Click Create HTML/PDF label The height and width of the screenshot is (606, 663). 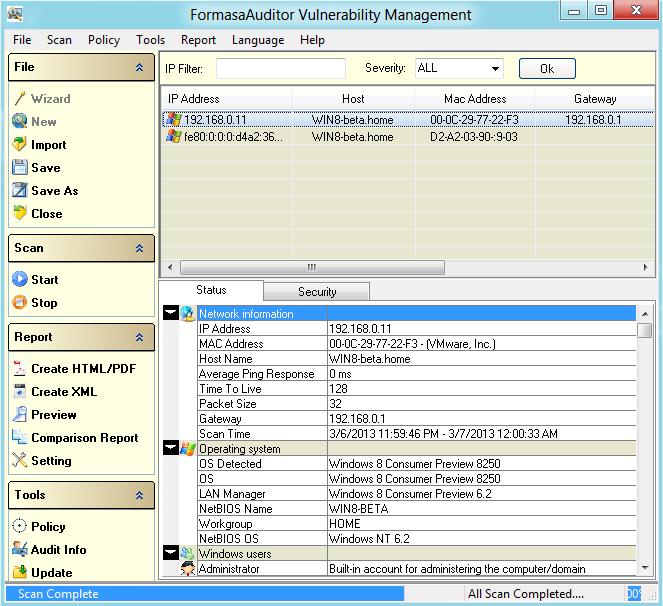[x=84, y=369]
